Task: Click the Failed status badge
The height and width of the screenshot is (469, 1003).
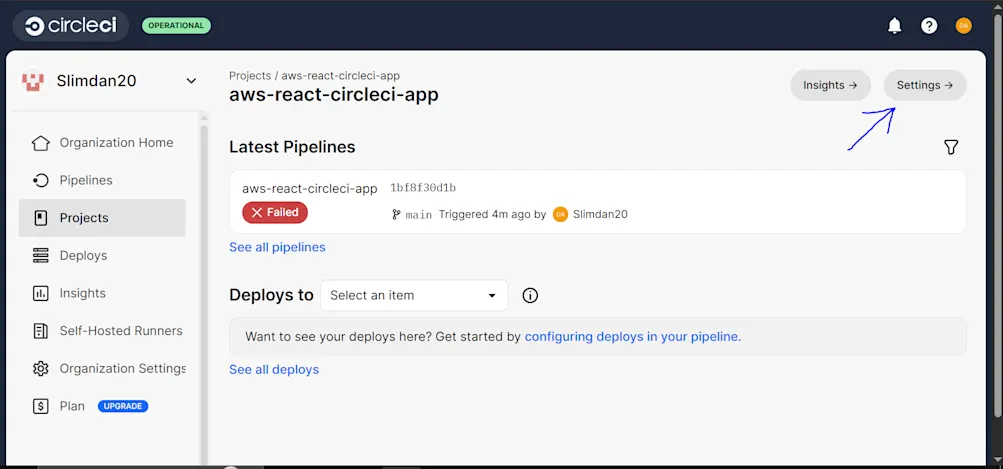Action: (275, 212)
